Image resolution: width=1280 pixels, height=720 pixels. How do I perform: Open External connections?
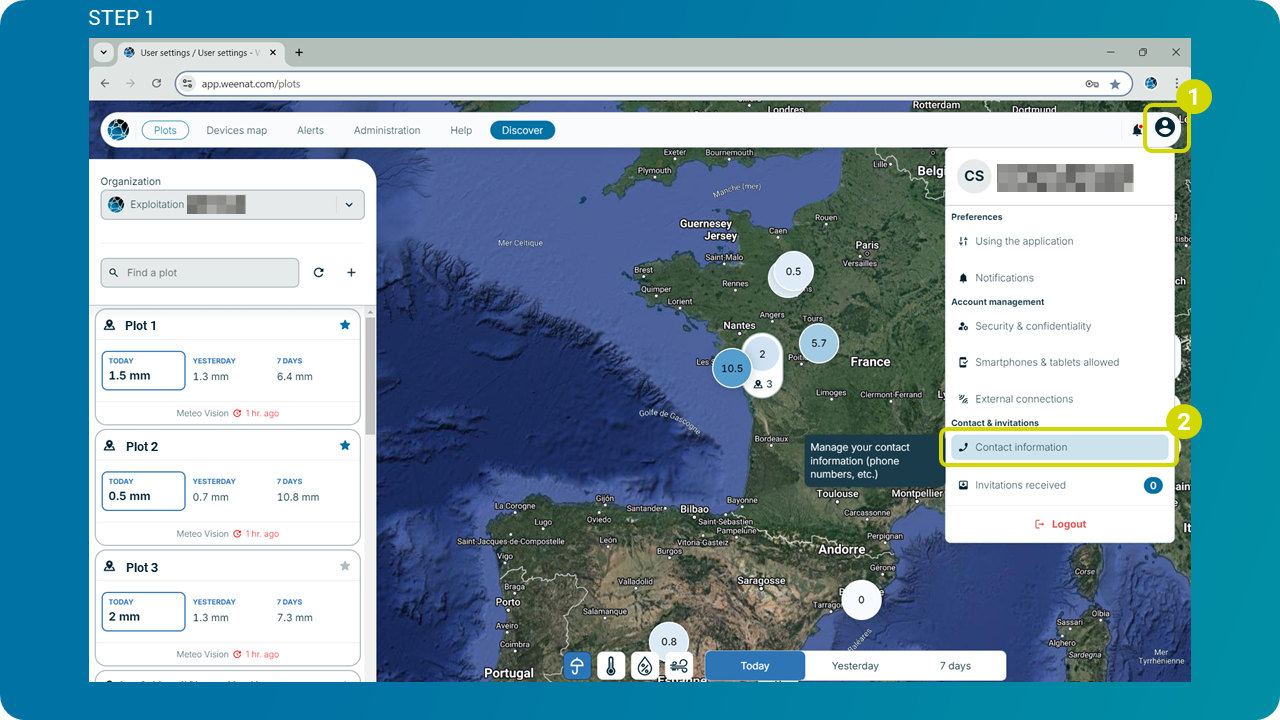click(x=1059, y=399)
